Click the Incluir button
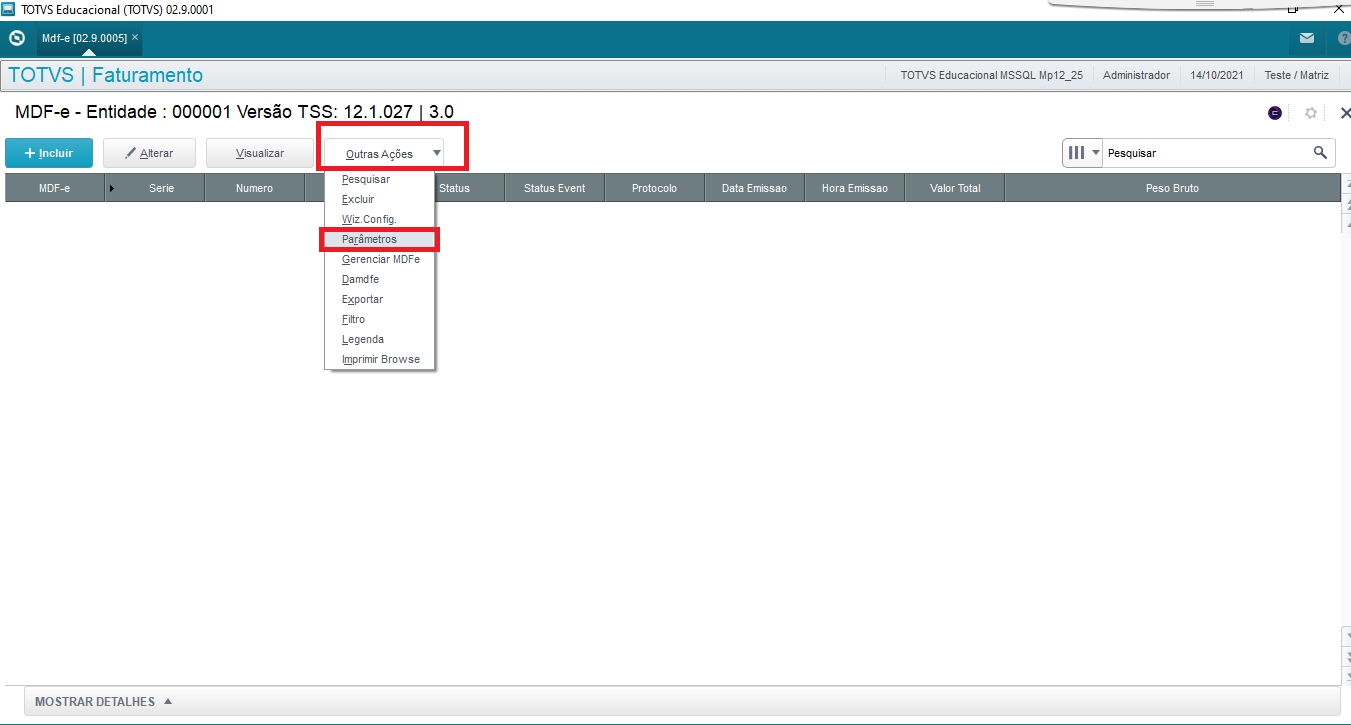This screenshot has height=725, width=1351. [49, 153]
